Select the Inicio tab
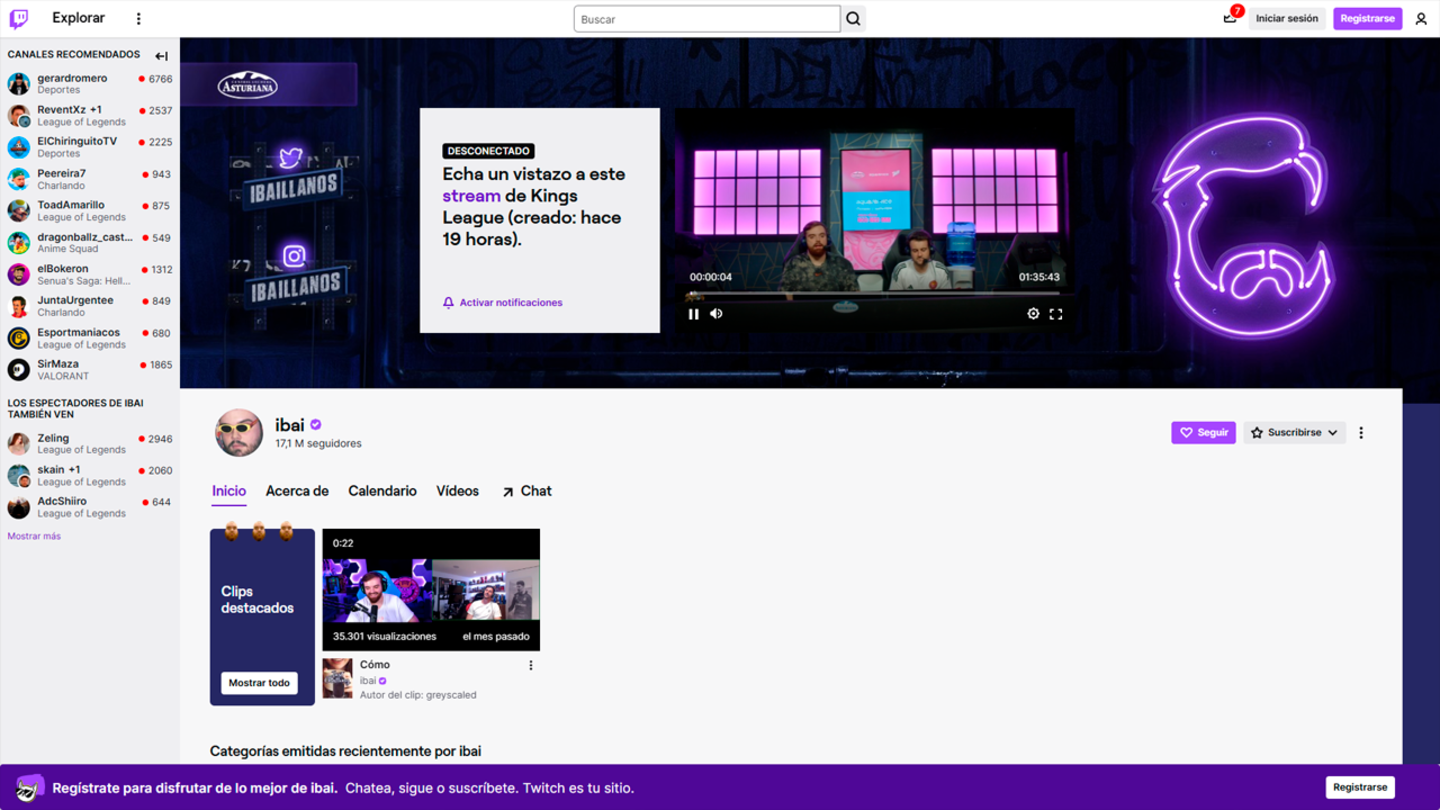1440x810 pixels. point(229,491)
